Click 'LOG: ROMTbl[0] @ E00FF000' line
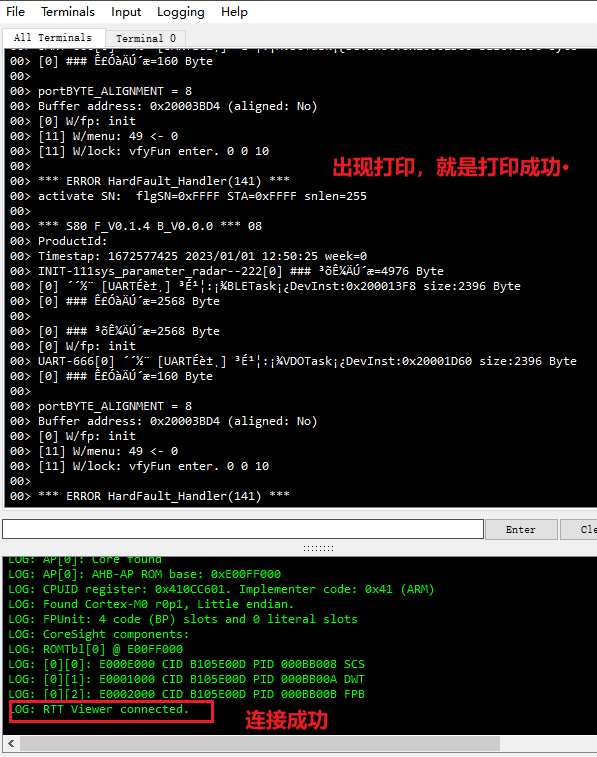Viewport: 597px width, 757px height. click(96, 649)
